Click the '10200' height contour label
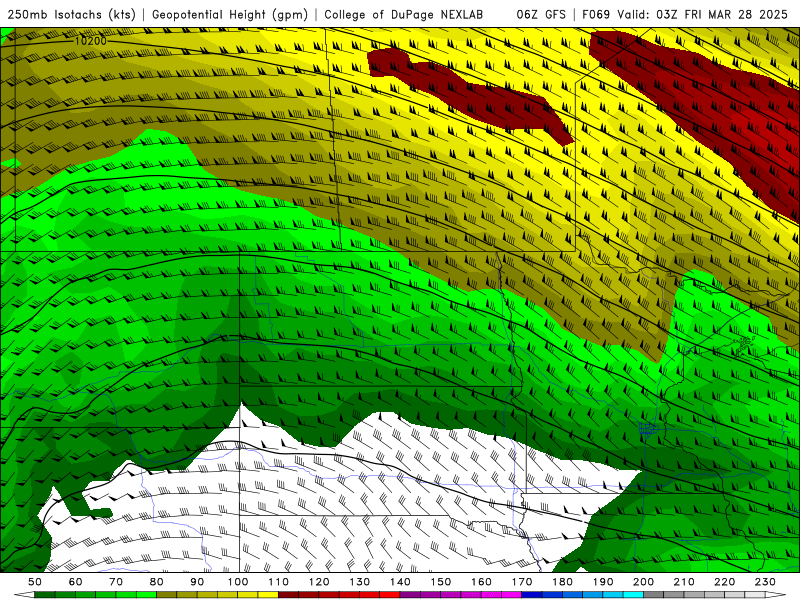Viewport: 800px width, 600px height. pyautogui.click(x=90, y=41)
